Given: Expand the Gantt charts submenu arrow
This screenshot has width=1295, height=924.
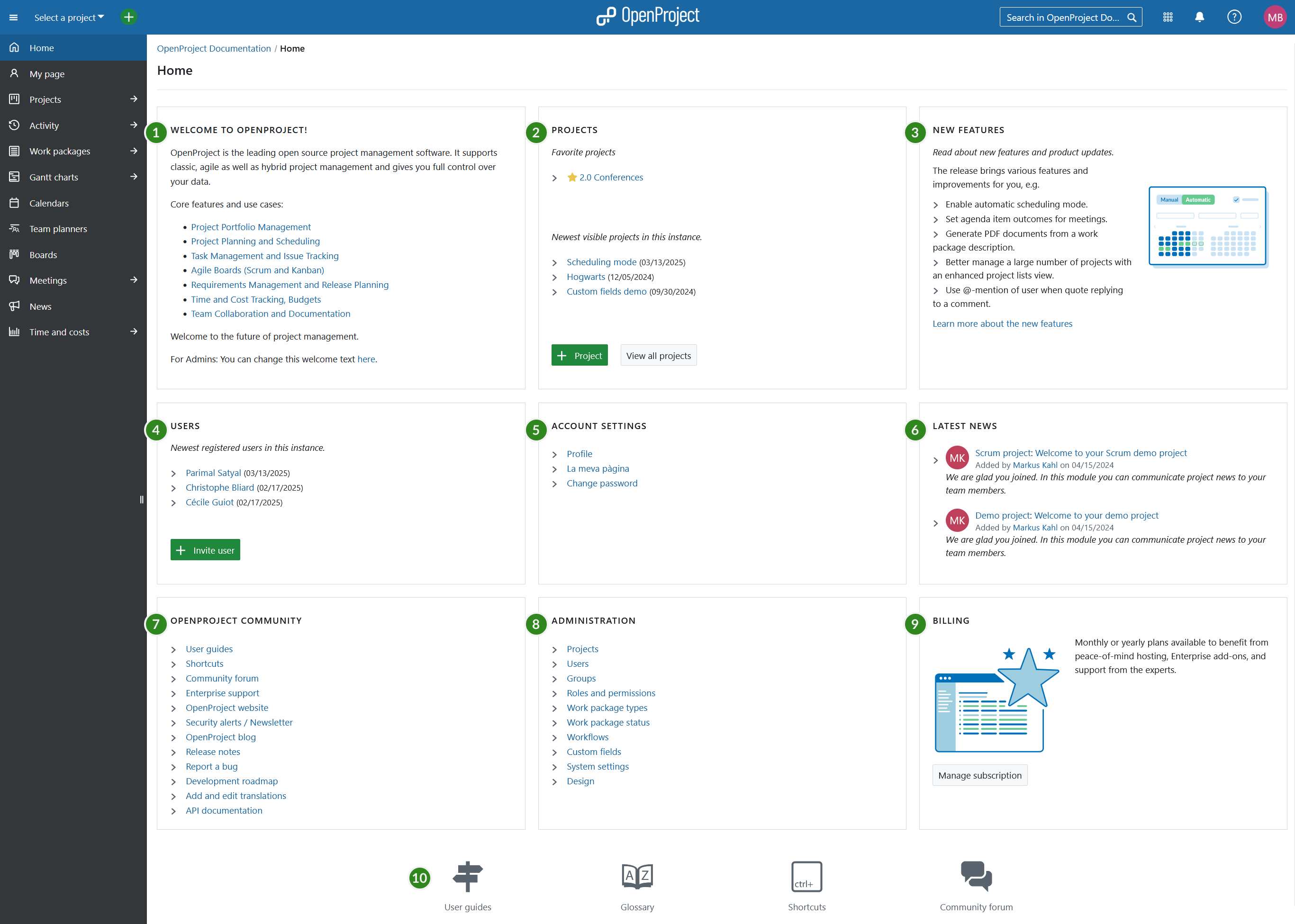Looking at the screenshot, I should click(134, 177).
